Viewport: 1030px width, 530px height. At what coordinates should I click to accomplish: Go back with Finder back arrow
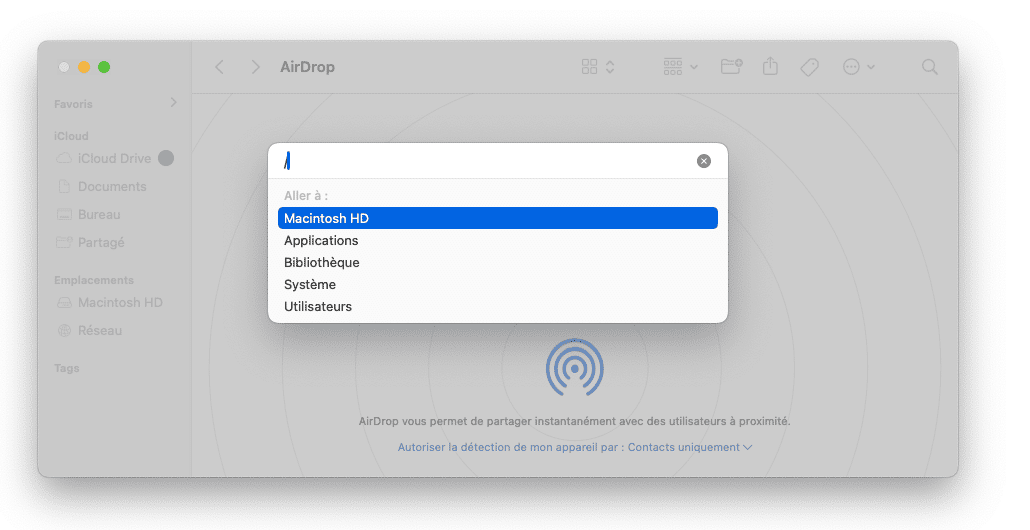219,67
